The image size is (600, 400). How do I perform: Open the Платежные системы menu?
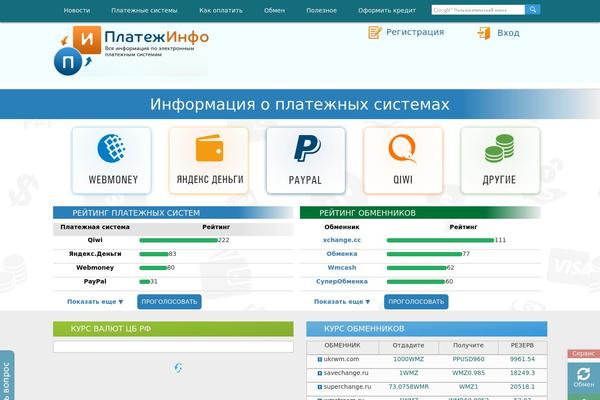coord(144,10)
